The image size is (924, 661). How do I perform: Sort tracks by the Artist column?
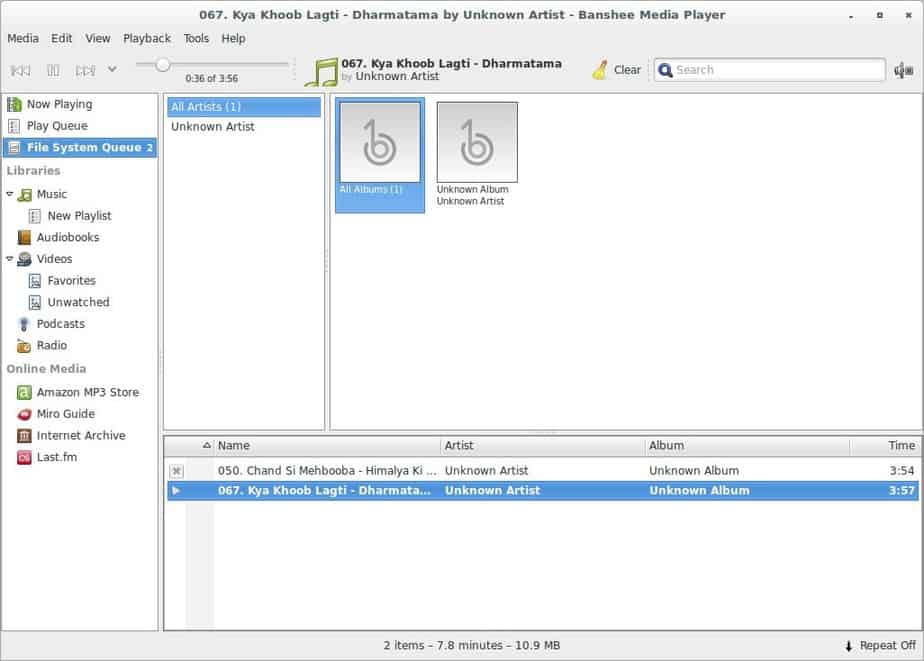542,446
